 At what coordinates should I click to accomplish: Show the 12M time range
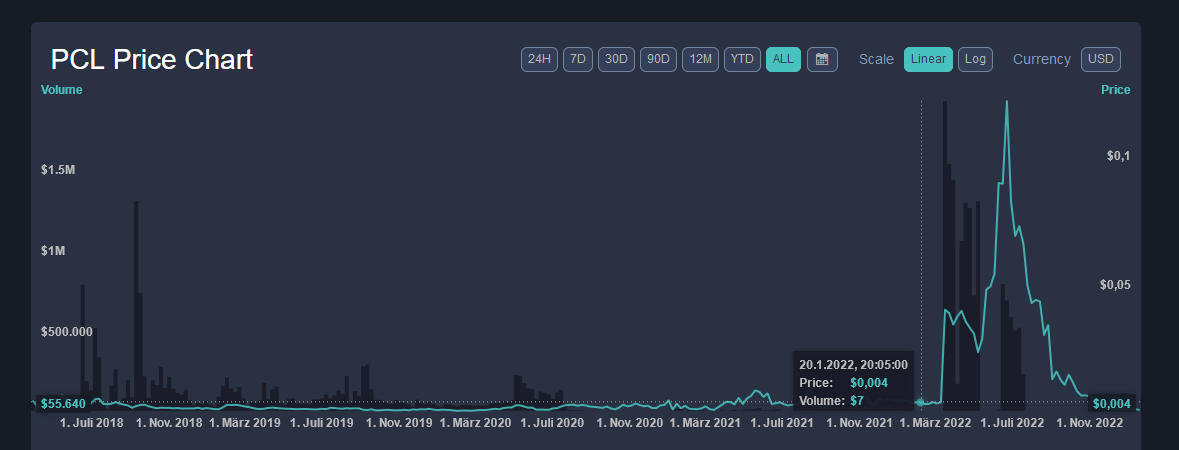[700, 59]
